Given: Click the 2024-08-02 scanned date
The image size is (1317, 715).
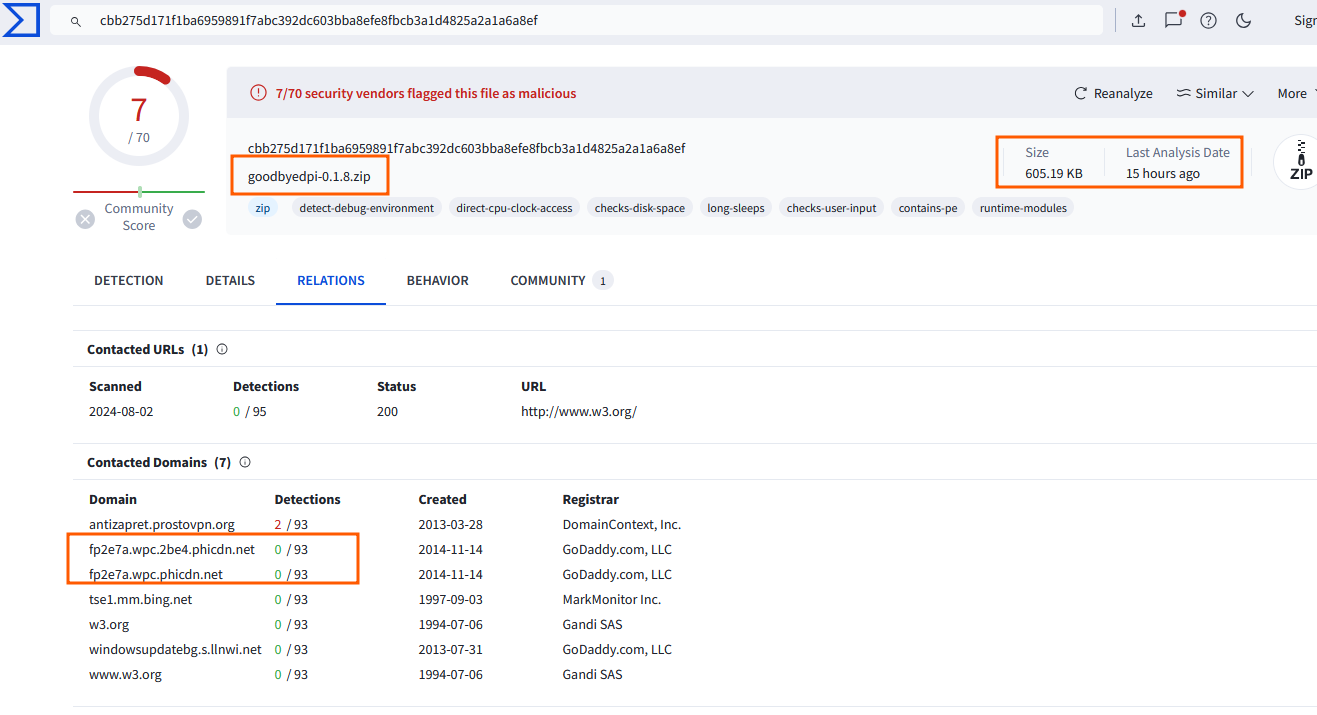Looking at the screenshot, I should point(121,411).
